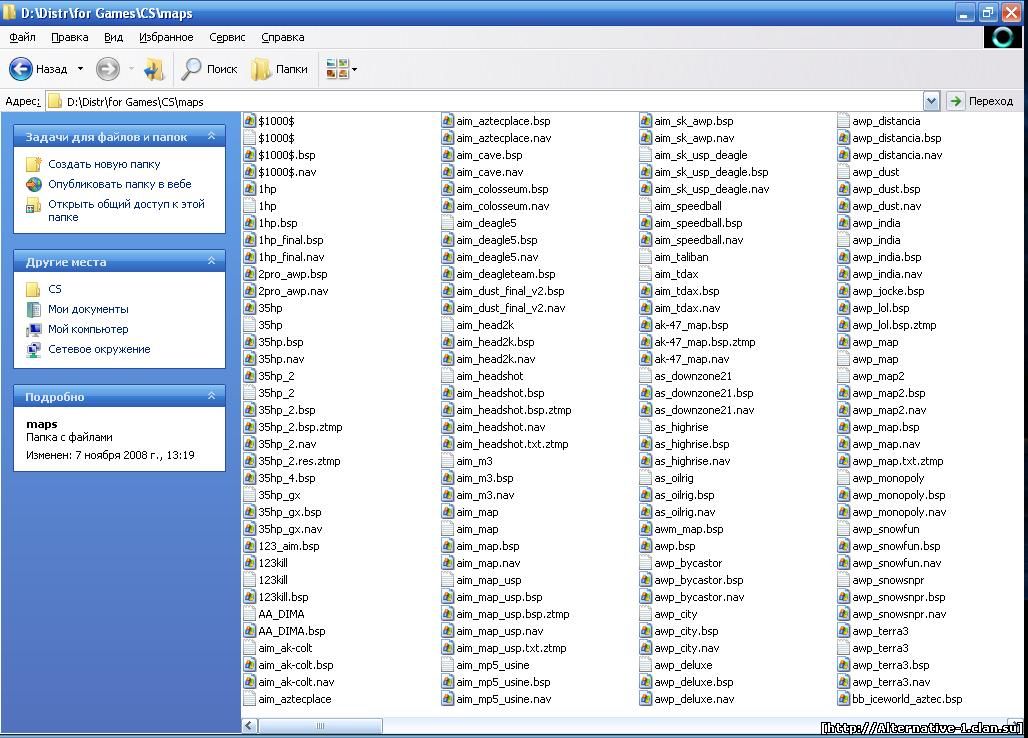Click the share this folder icon
Image resolution: width=1028 pixels, height=738 pixels.
(x=33, y=206)
